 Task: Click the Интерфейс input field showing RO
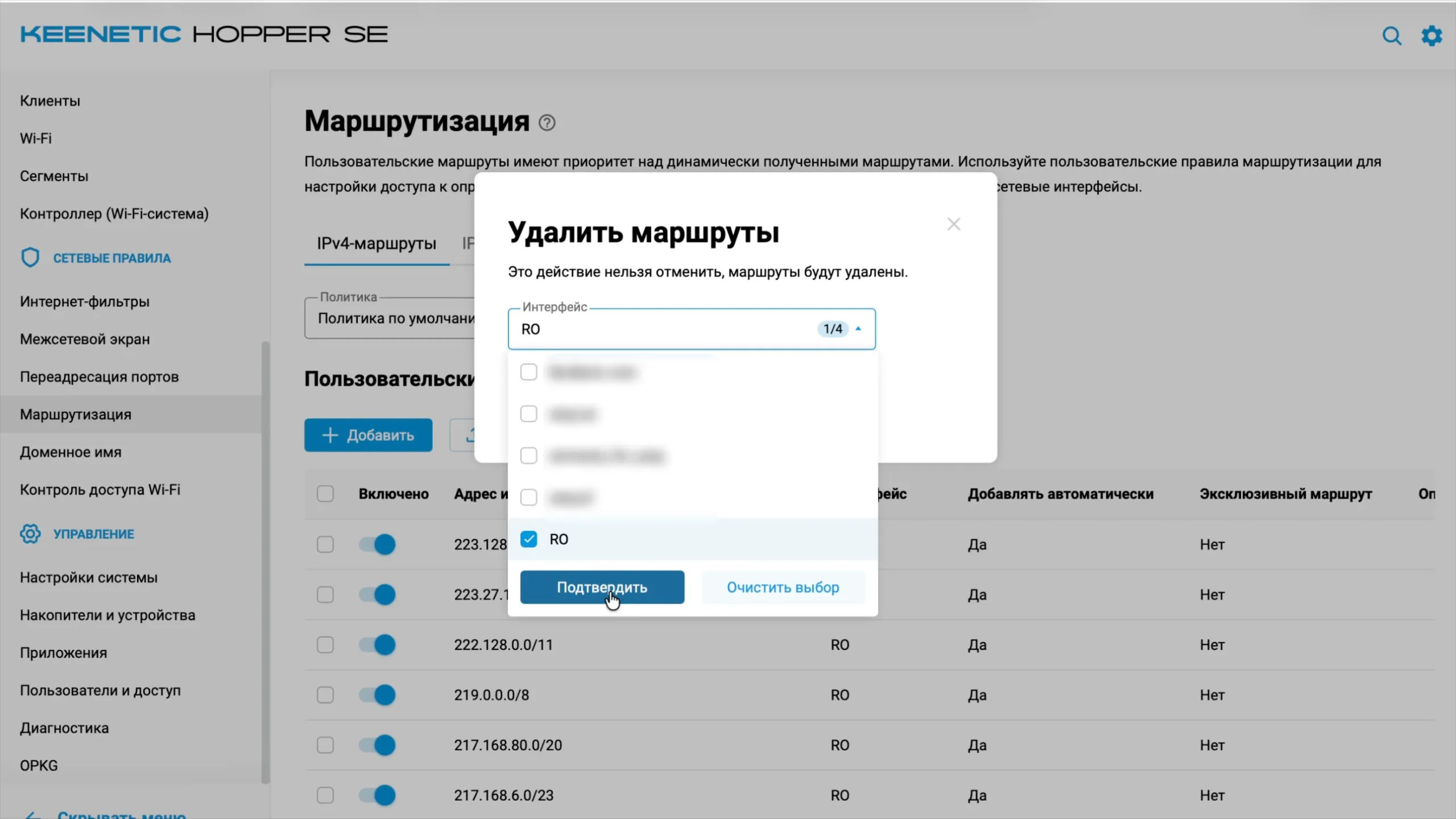[x=692, y=329]
